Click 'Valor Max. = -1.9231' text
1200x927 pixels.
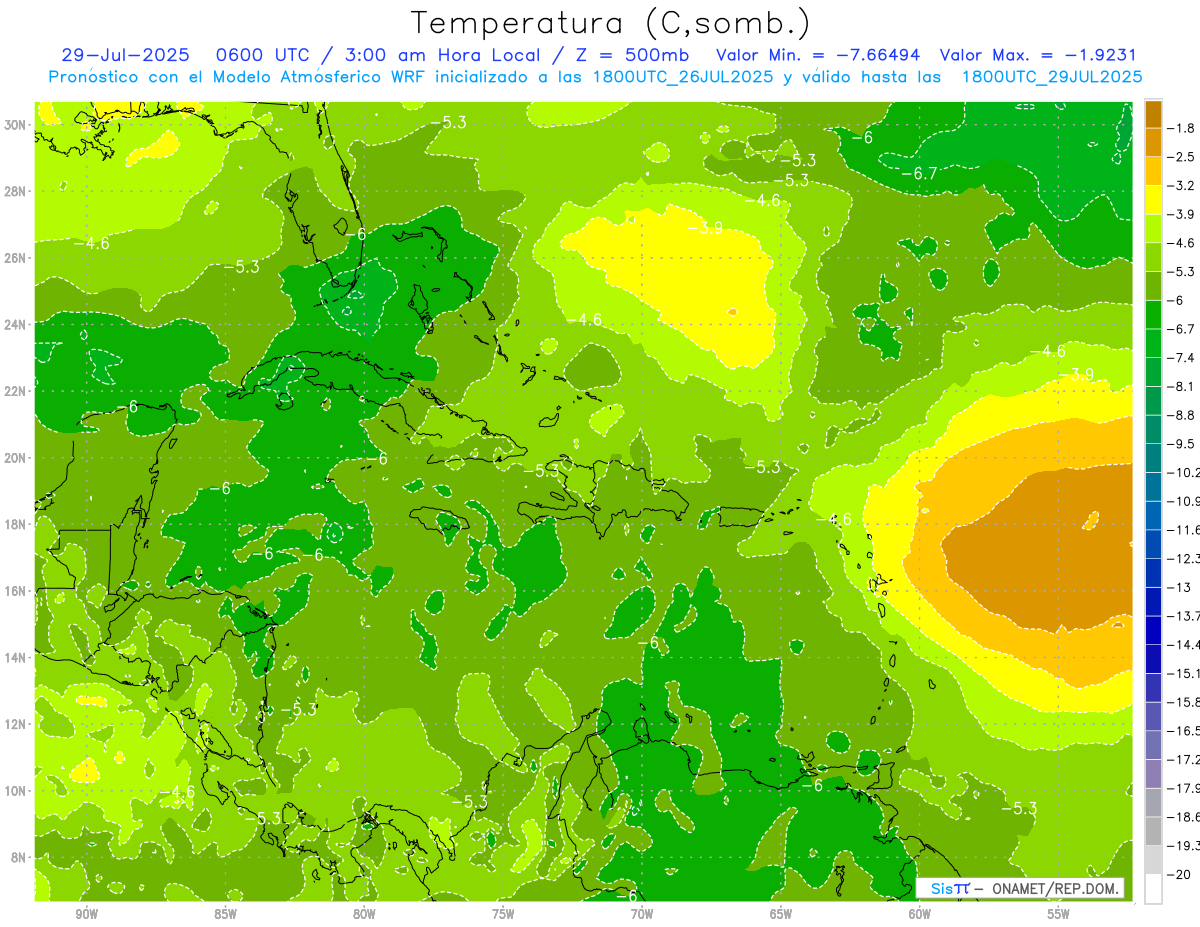click(1038, 55)
